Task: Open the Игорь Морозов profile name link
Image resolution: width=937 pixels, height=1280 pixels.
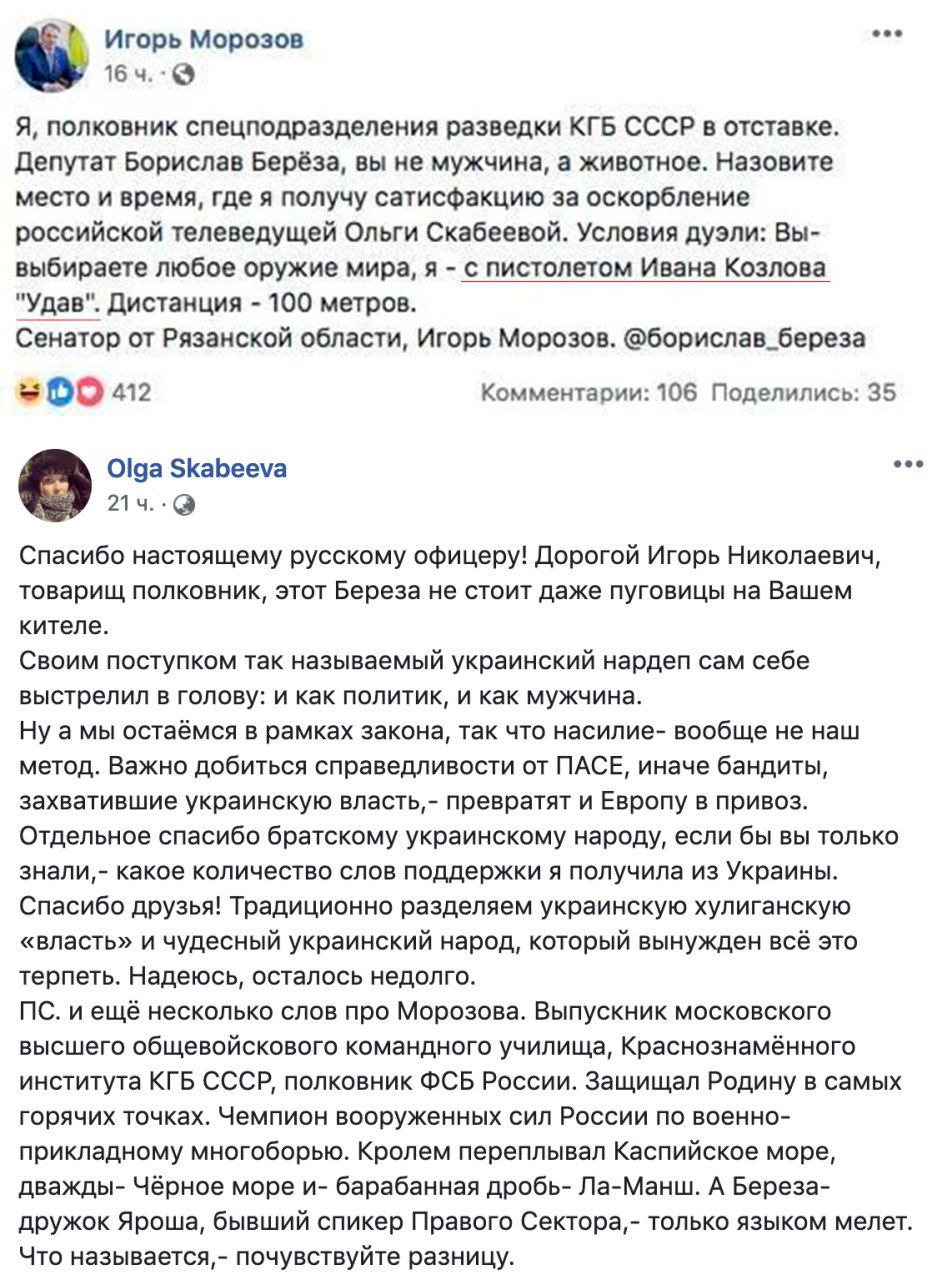Action: pyautogui.click(x=204, y=40)
